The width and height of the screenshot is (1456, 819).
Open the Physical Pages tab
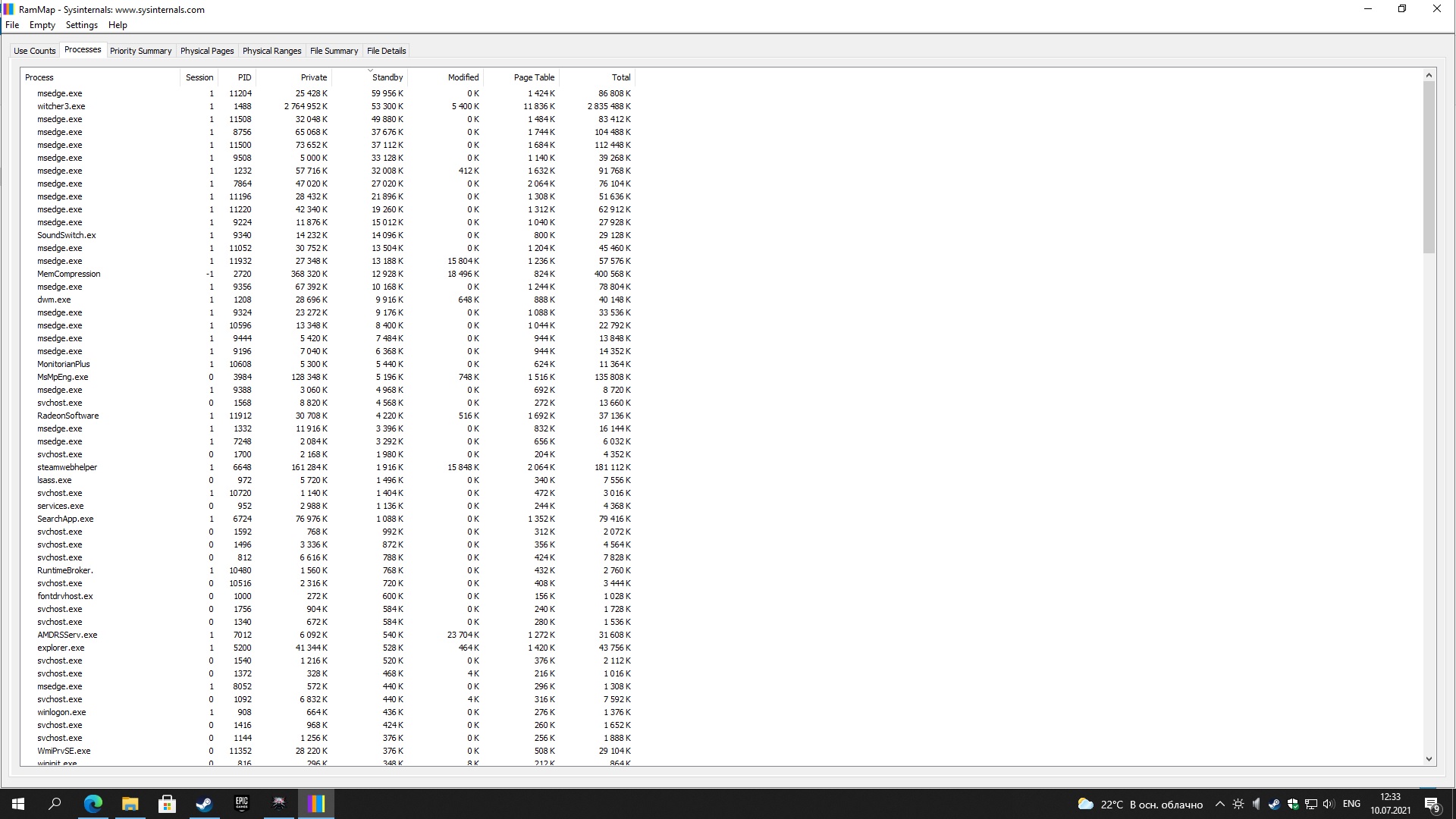coord(207,51)
